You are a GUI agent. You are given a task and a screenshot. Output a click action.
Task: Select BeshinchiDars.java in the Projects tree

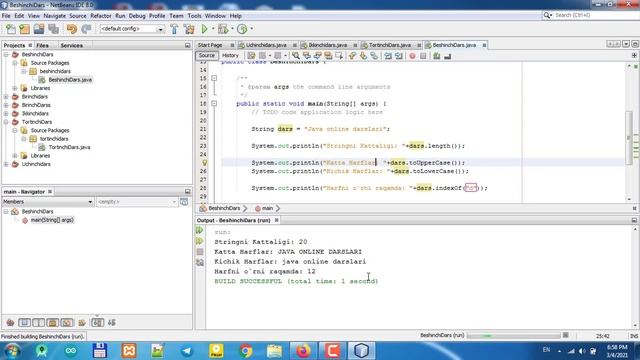point(70,80)
